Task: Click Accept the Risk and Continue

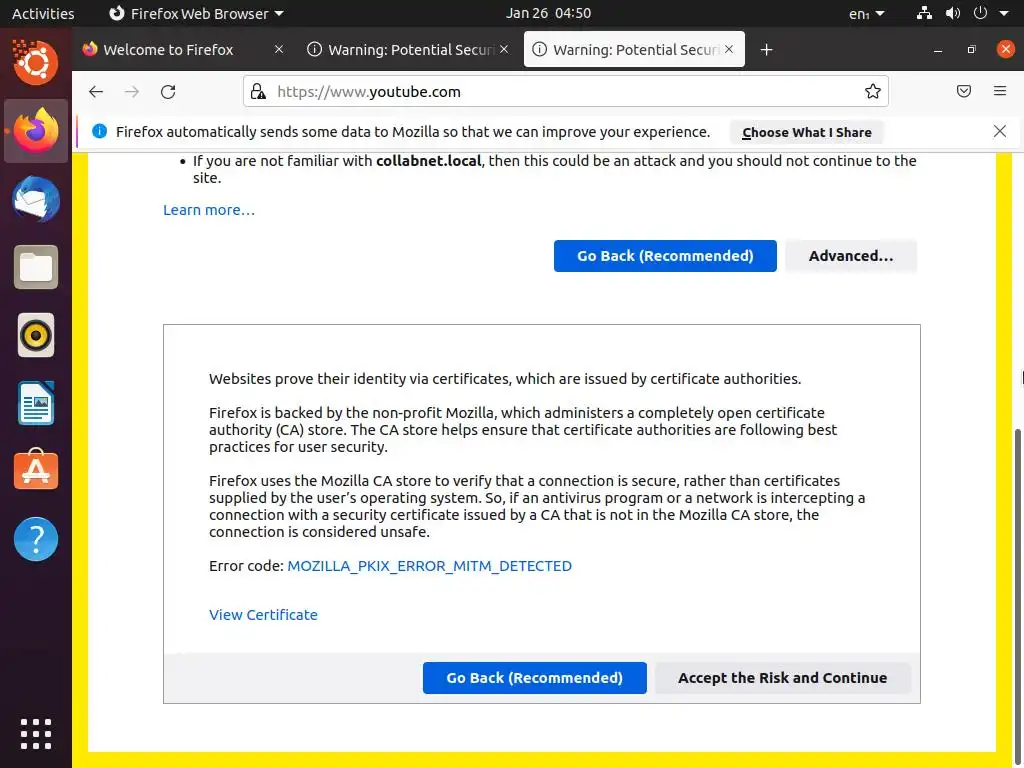Action: (782, 678)
